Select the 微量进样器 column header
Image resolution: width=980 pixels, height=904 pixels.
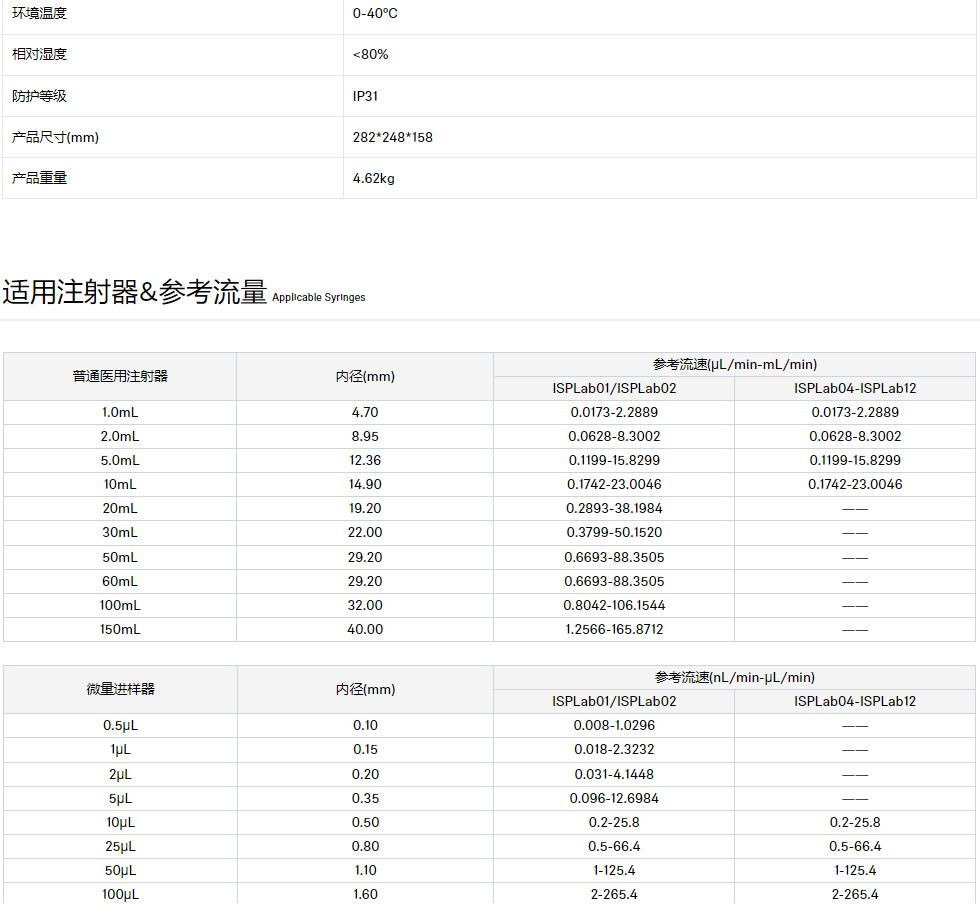point(120,690)
